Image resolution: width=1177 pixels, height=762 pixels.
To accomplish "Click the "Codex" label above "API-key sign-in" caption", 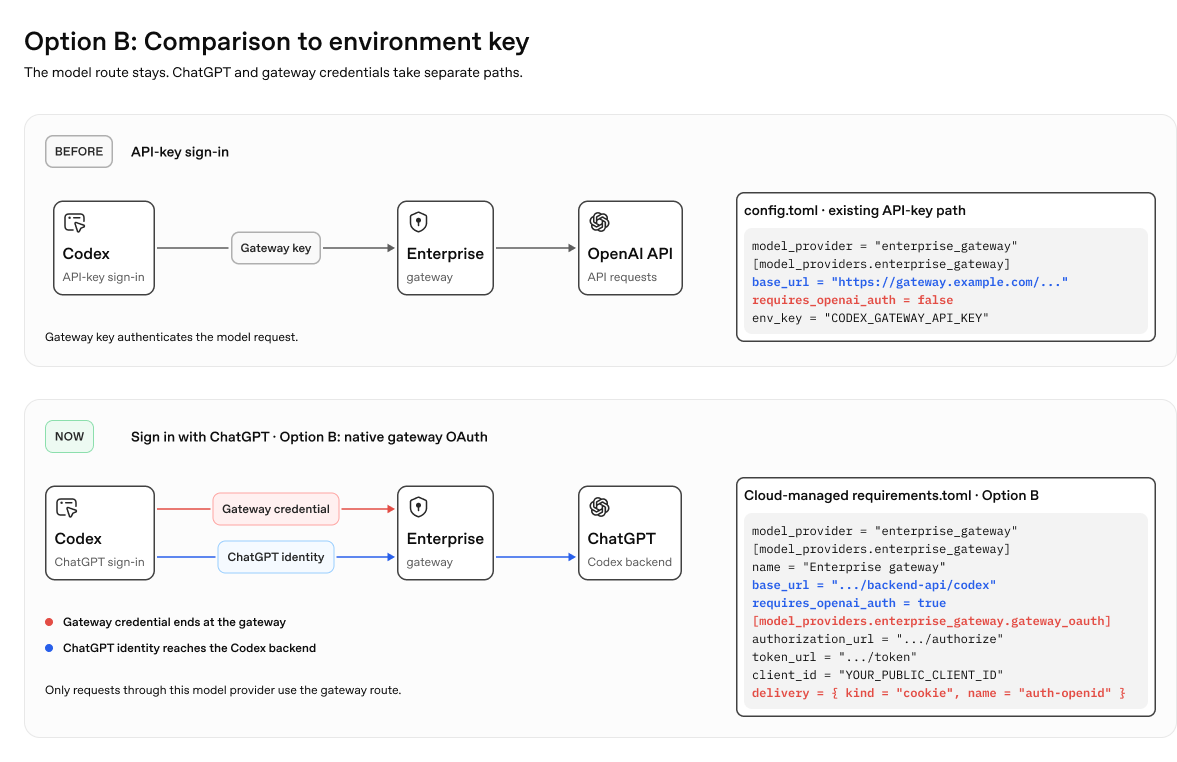I will point(86,254).
